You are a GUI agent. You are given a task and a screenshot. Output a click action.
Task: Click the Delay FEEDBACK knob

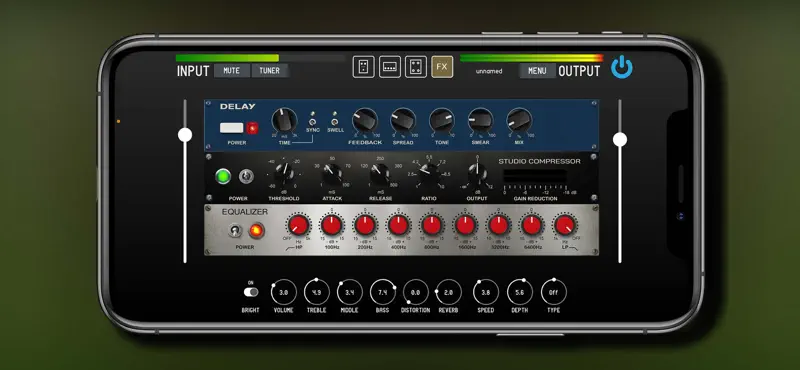click(x=365, y=120)
